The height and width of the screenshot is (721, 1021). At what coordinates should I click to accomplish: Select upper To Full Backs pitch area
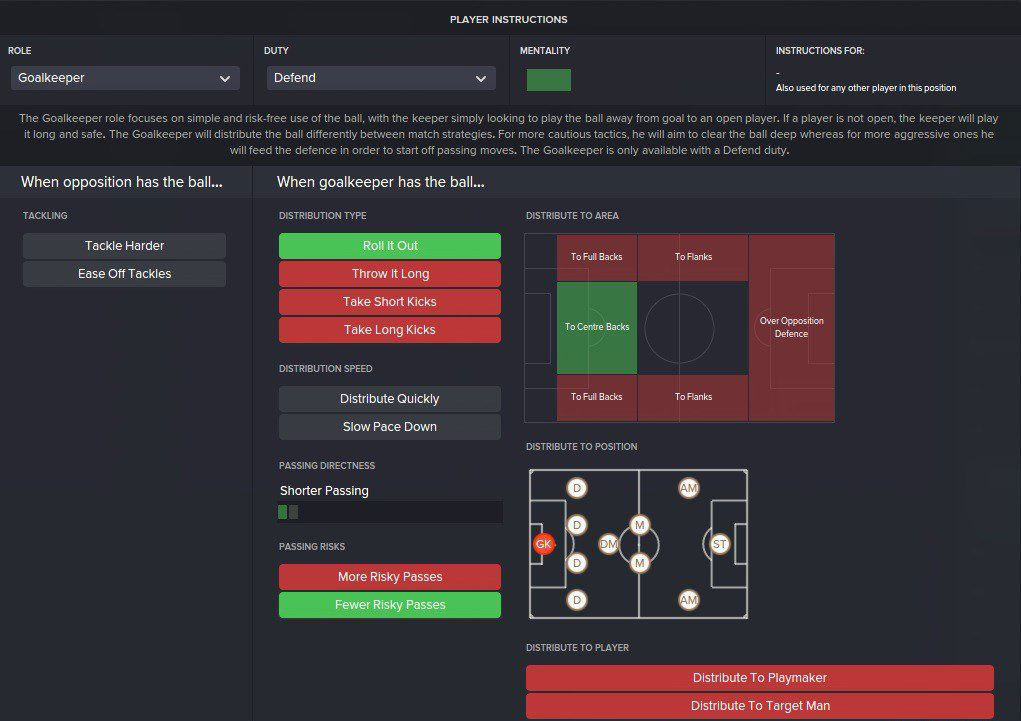(x=596, y=257)
